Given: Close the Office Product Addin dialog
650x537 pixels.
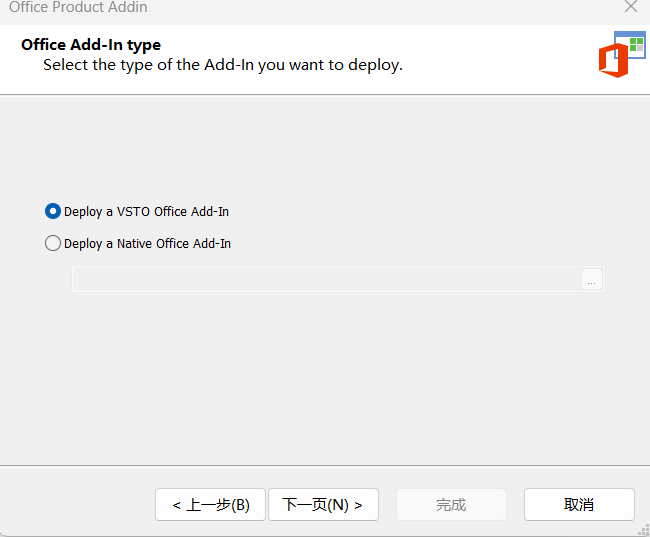Looking at the screenshot, I should tap(630, 7).
